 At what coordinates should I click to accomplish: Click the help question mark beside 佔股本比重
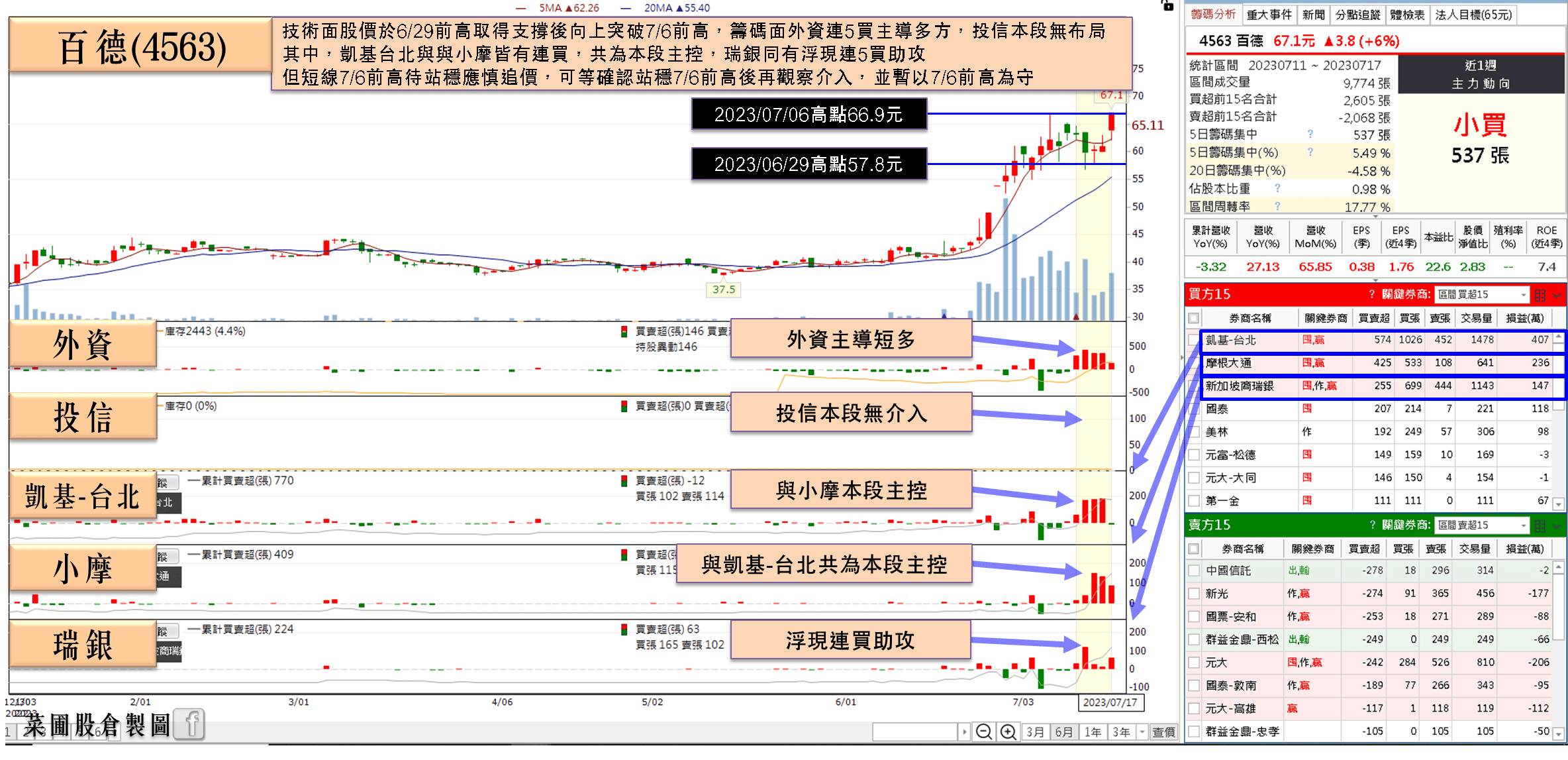pyautogui.click(x=1277, y=189)
